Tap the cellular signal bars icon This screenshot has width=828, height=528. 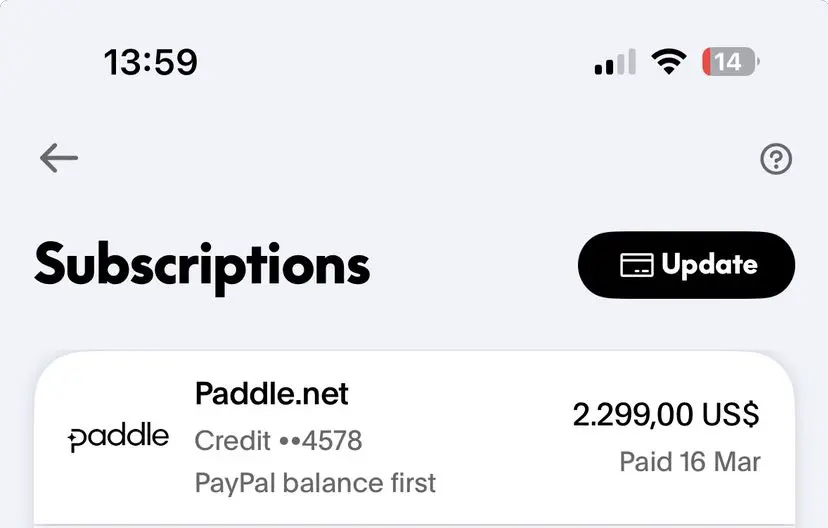click(614, 63)
